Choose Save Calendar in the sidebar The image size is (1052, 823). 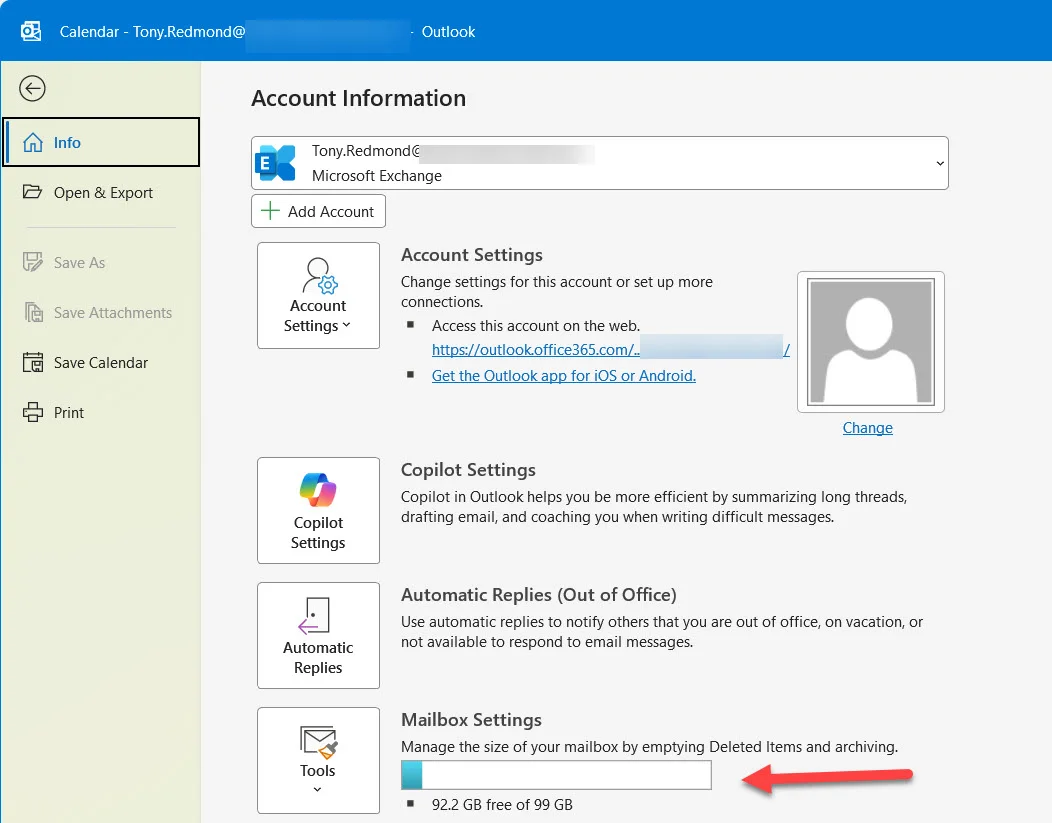[101, 362]
